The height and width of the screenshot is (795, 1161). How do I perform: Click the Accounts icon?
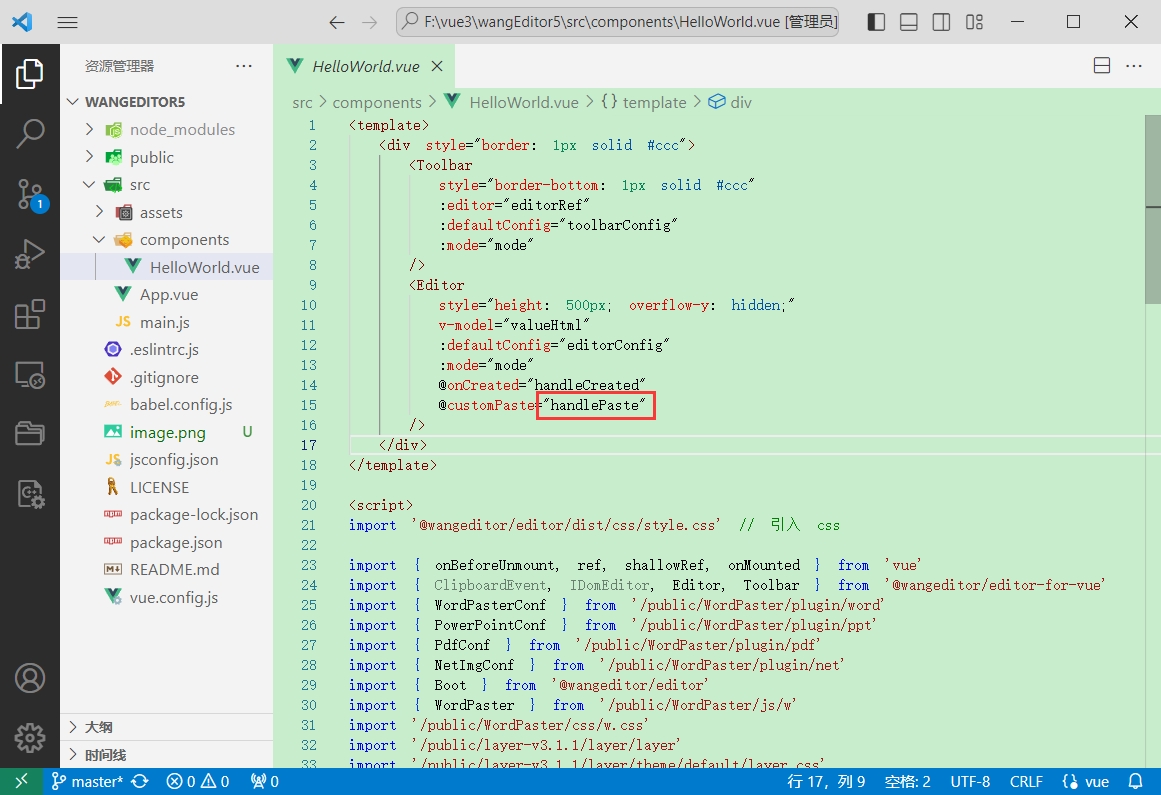point(30,678)
